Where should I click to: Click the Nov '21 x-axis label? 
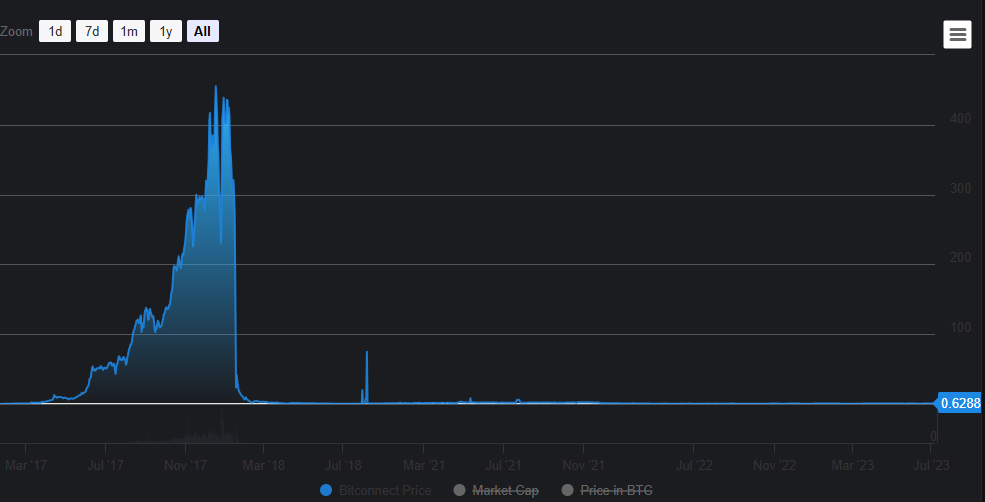tap(583, 465)
